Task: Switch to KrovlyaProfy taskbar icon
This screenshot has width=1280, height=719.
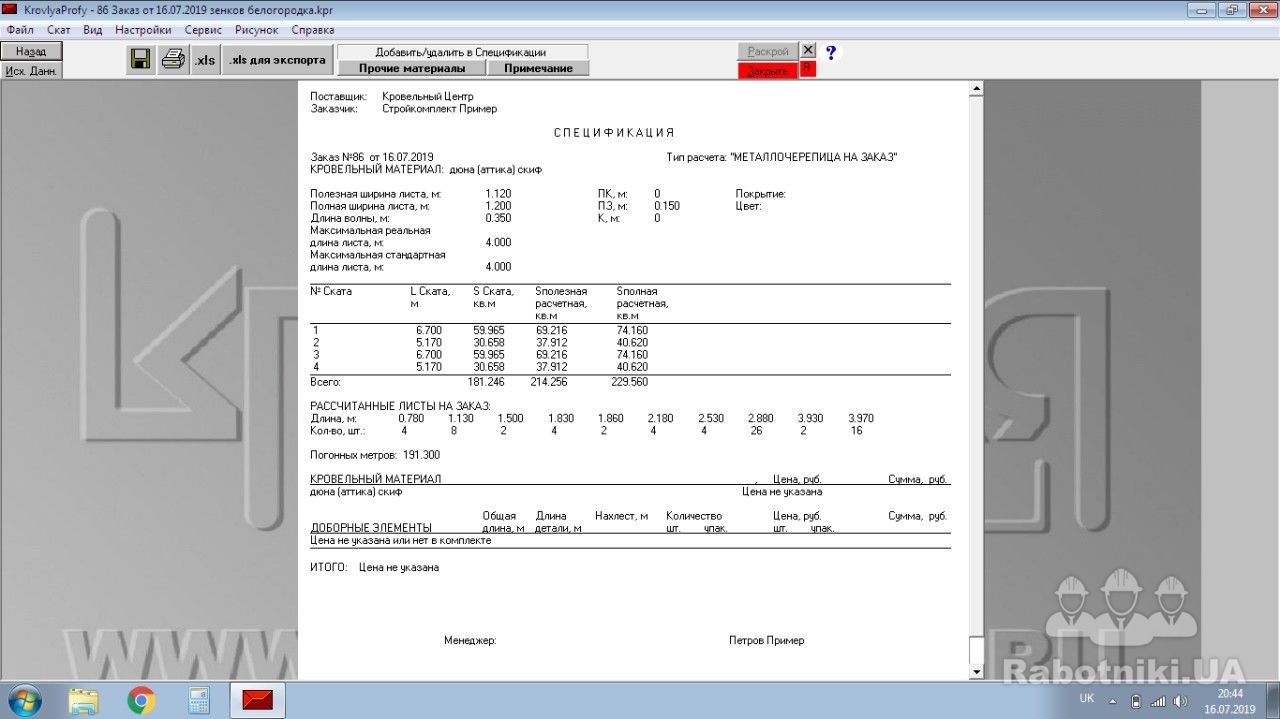Action: coord(258,700)
